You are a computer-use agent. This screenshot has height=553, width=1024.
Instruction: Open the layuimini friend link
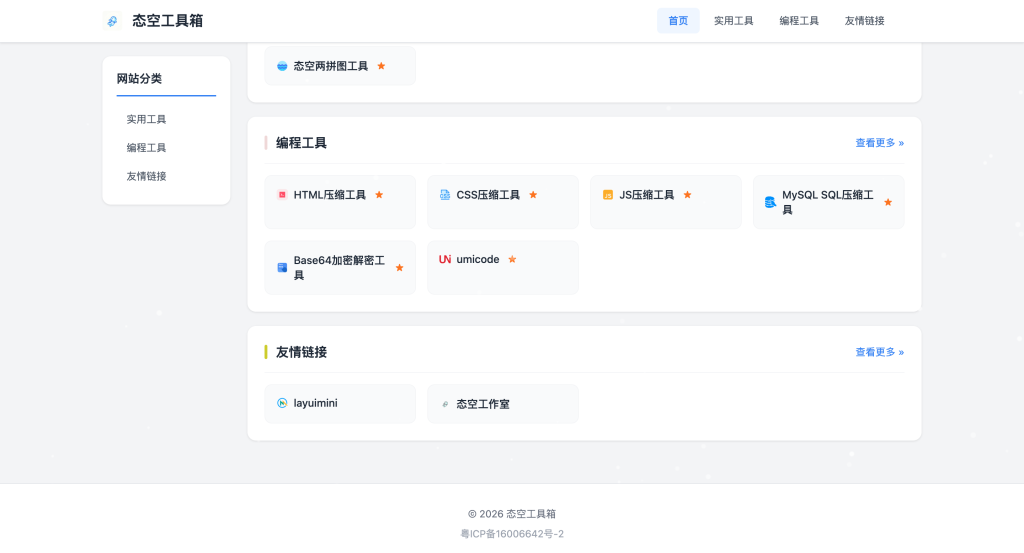(340, 403)
